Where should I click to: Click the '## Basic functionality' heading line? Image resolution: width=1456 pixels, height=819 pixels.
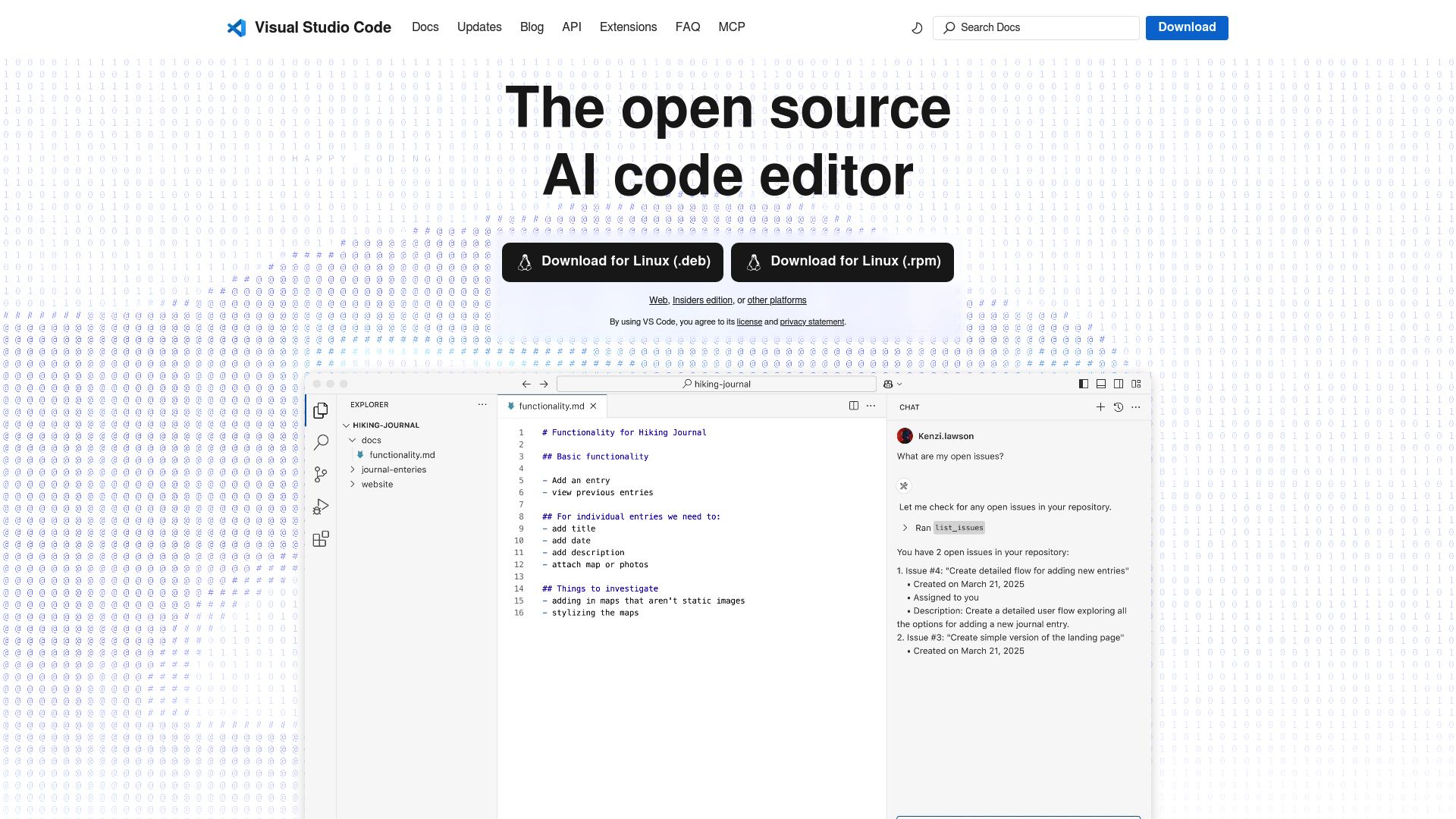click(595, 457)
